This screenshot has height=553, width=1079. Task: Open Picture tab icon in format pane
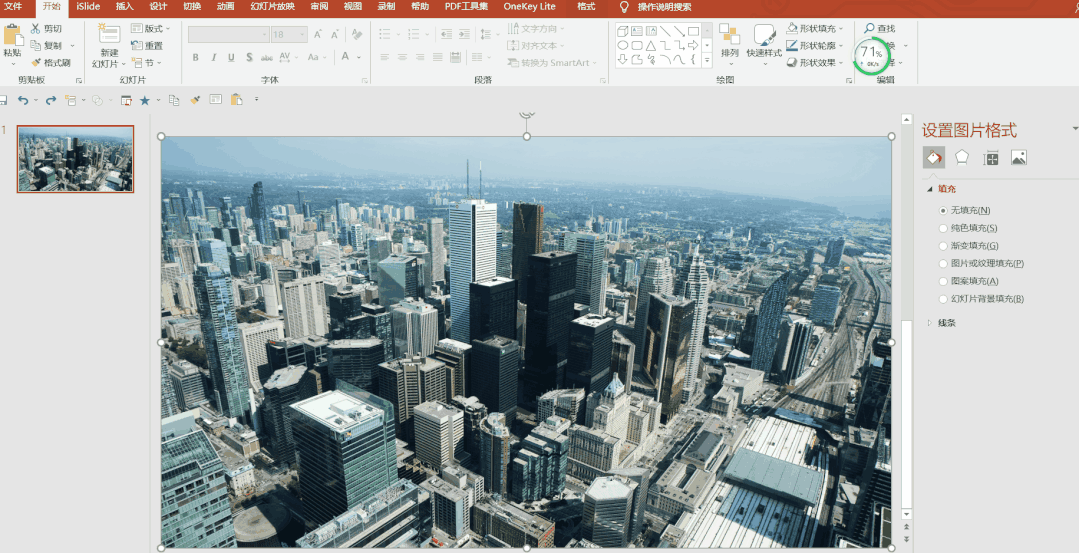[1018, 158]
